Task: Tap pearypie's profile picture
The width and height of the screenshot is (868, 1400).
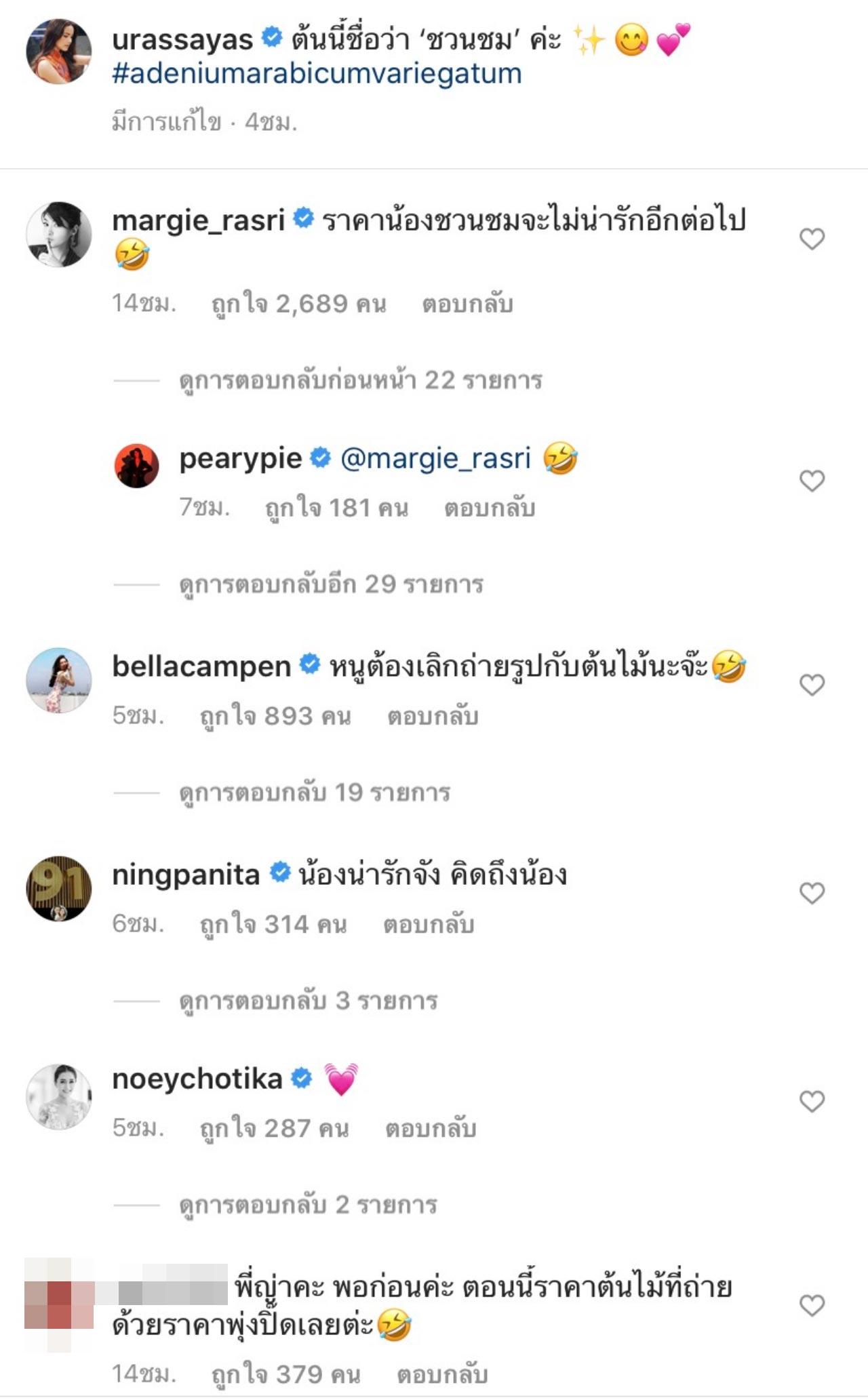Action: [x=136, y=466]
